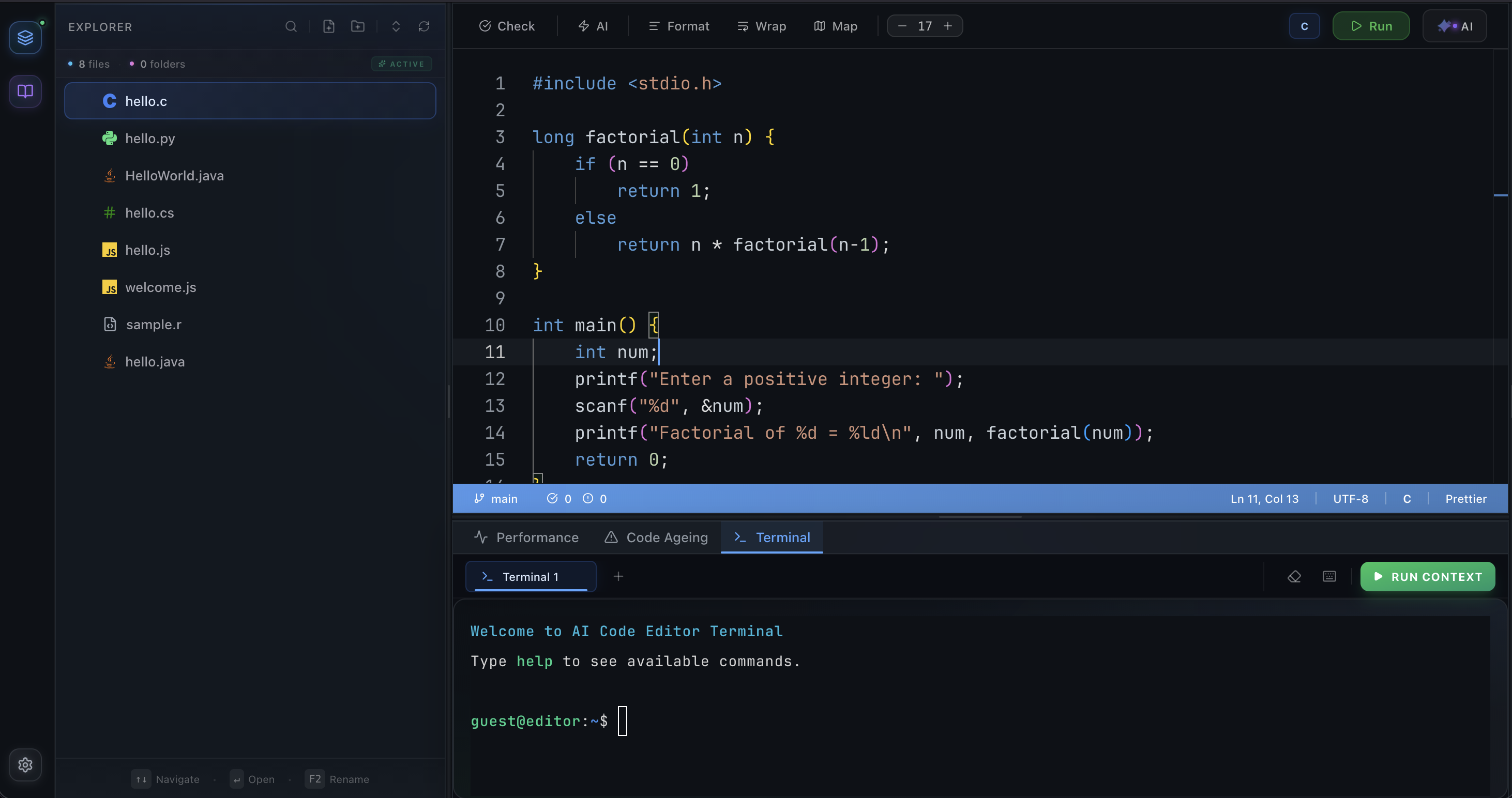Toggle the minimap with Map button
Image resolution: width=1512 pixels, height=798 pixels.
coord(835,26)
